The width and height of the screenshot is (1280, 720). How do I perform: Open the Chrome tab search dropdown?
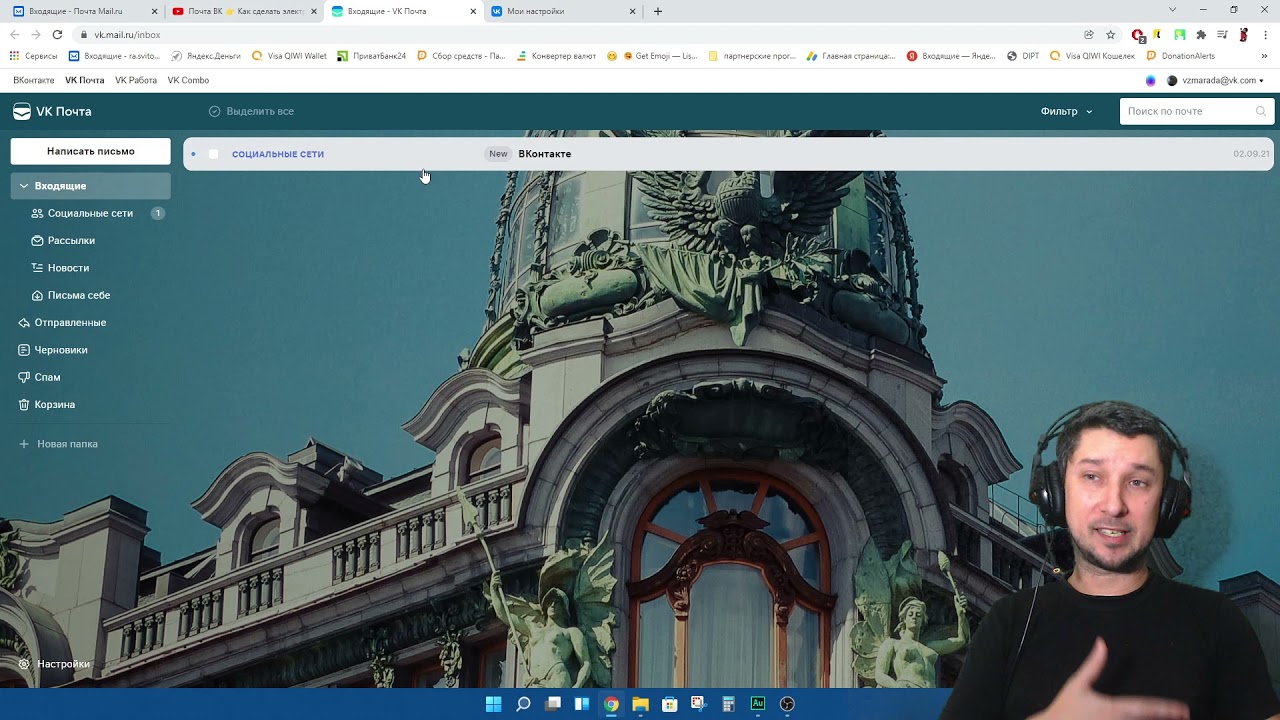click(1173, 10)
